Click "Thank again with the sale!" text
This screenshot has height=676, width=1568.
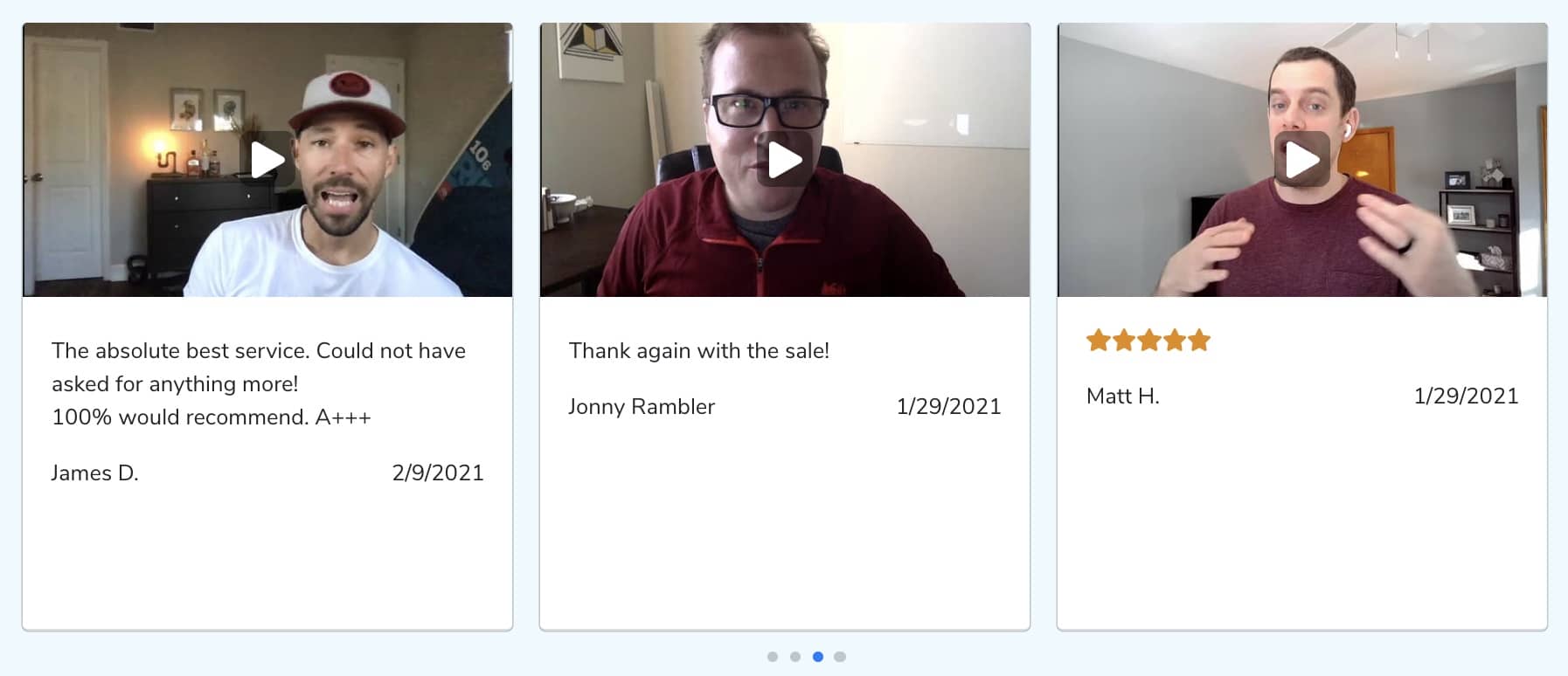(x=699, y=351)
